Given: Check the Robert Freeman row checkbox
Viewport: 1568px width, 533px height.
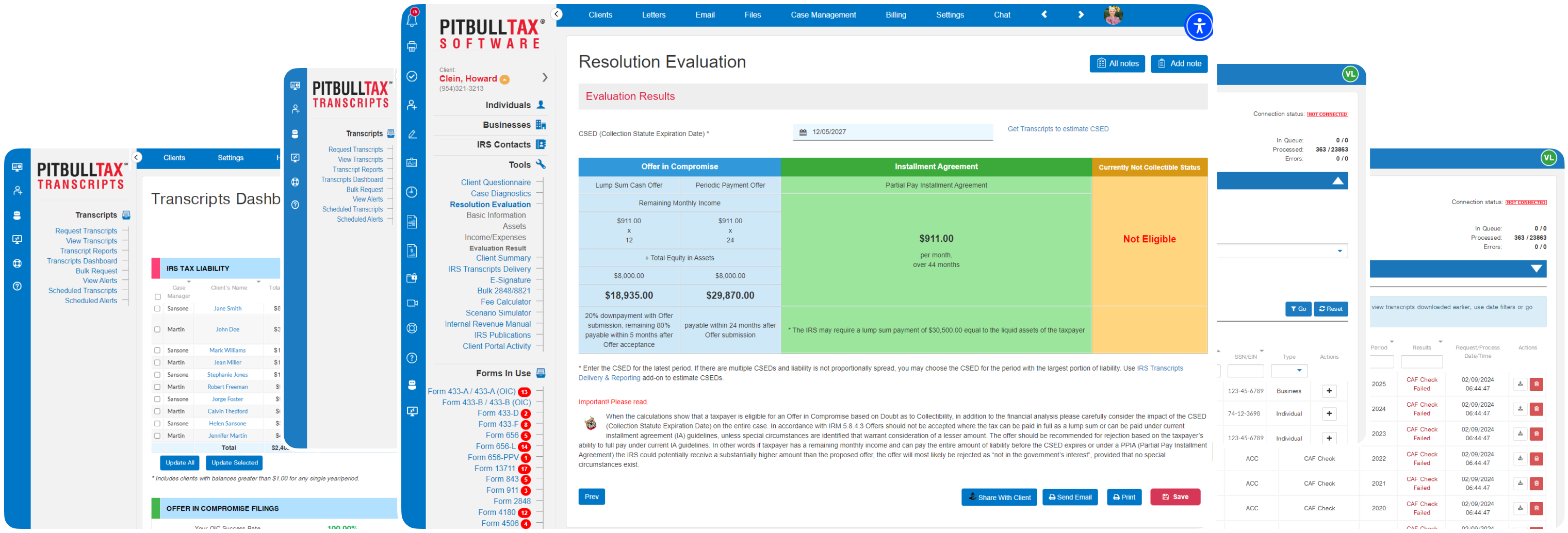Looking at the screenshot, I should (157, 388).
